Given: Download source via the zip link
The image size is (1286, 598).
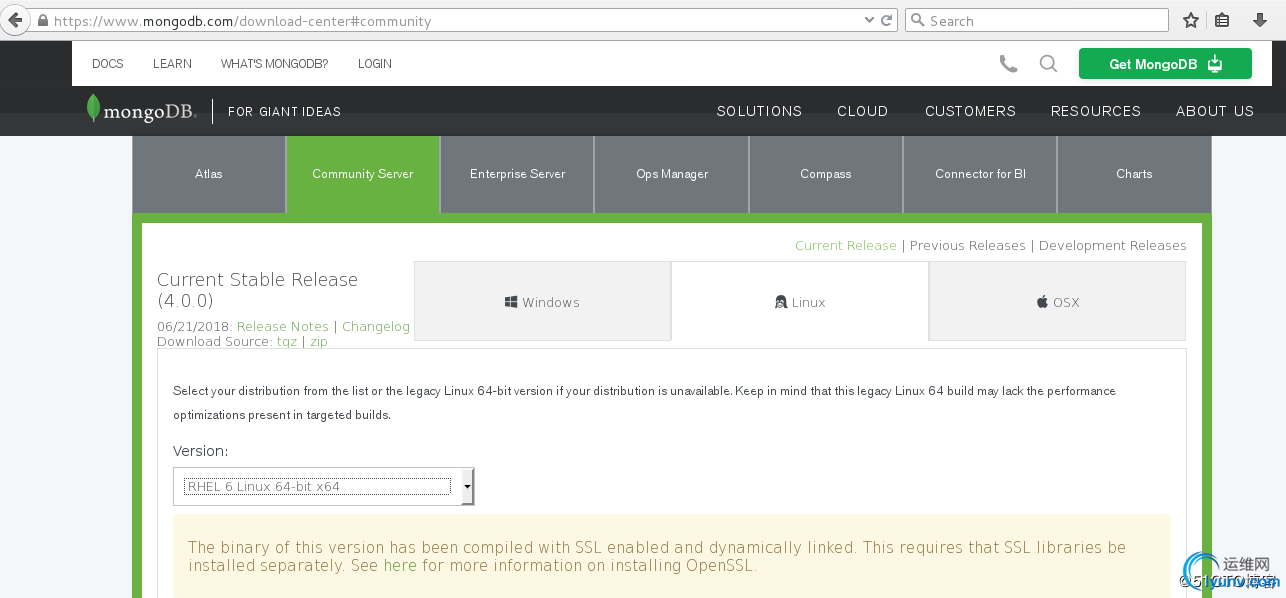Looking at the screenshot, I should pos(319,342).
